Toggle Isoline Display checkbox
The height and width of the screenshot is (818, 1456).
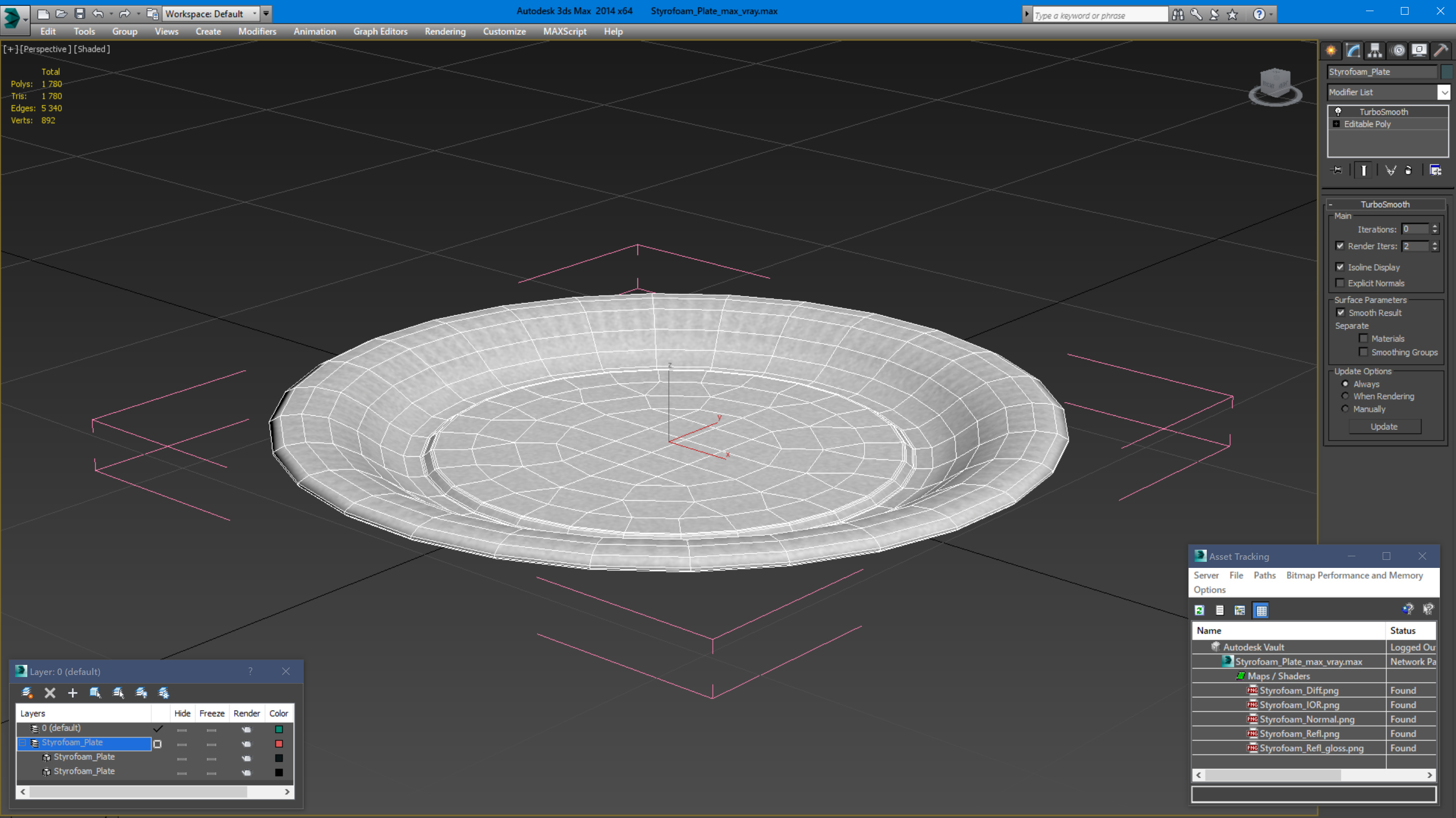point(1340,267)
